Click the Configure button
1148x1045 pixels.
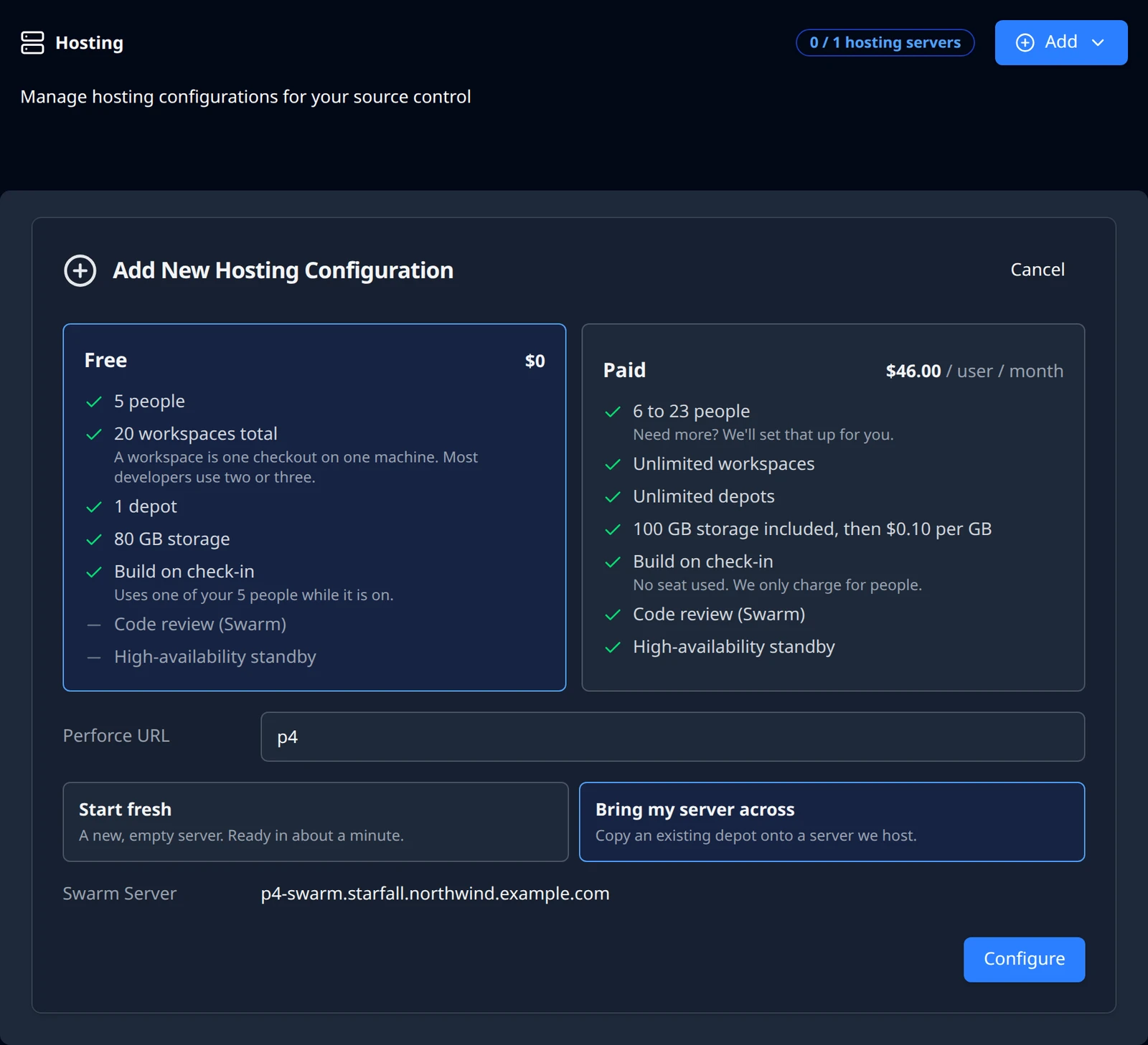1024,959
